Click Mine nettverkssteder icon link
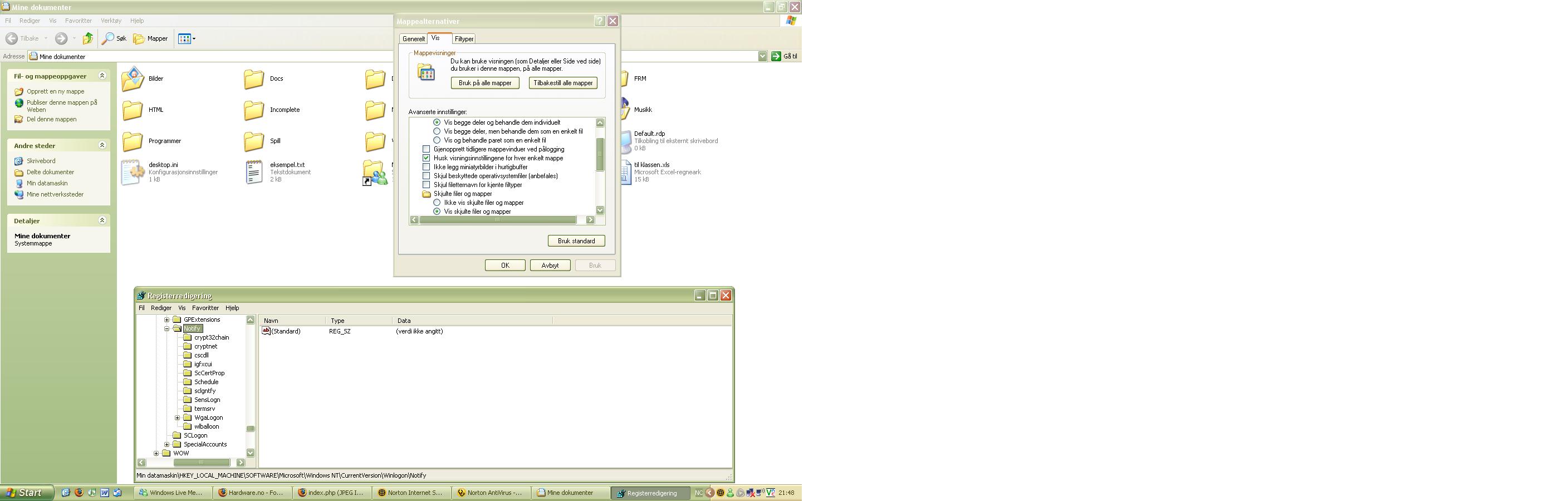 point(19,195)
